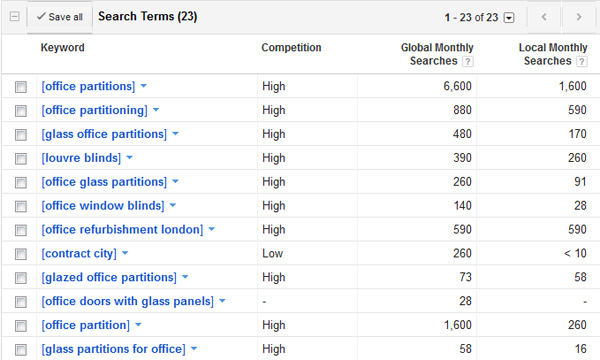This screenshot has width=600, height=360.
Task: Check the box for [glass office partitions]
Action: coord(21,135)
